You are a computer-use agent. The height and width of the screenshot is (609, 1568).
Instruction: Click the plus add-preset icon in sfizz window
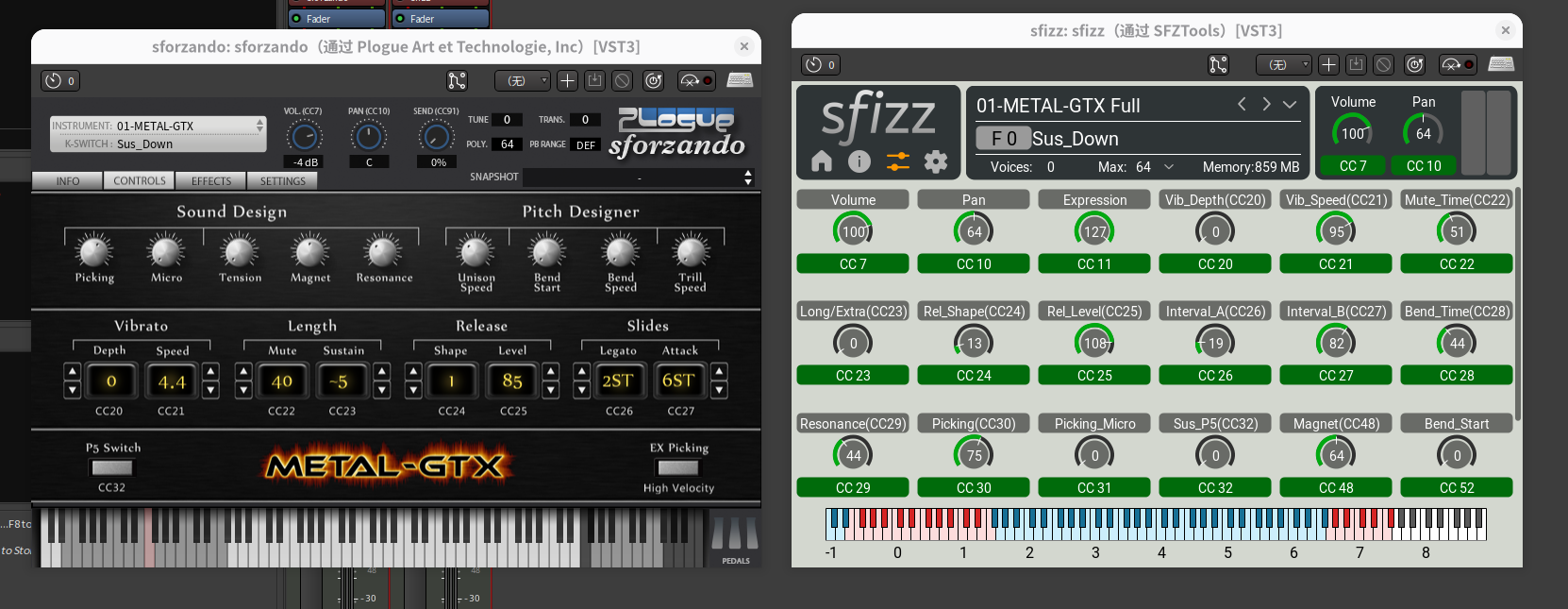pos(1328,65)
